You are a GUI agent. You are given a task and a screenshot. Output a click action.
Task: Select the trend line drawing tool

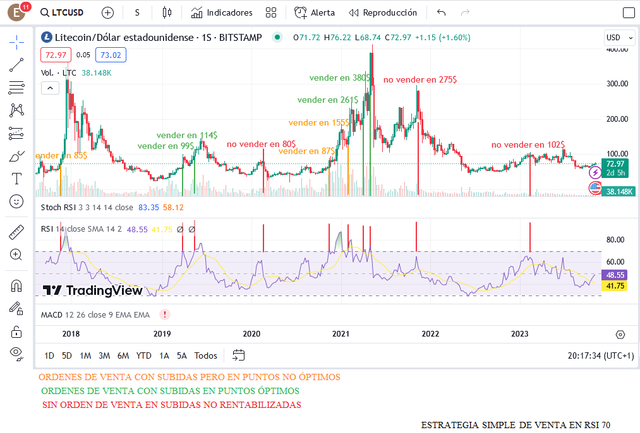pyautogui.click(x=16, y=65)
